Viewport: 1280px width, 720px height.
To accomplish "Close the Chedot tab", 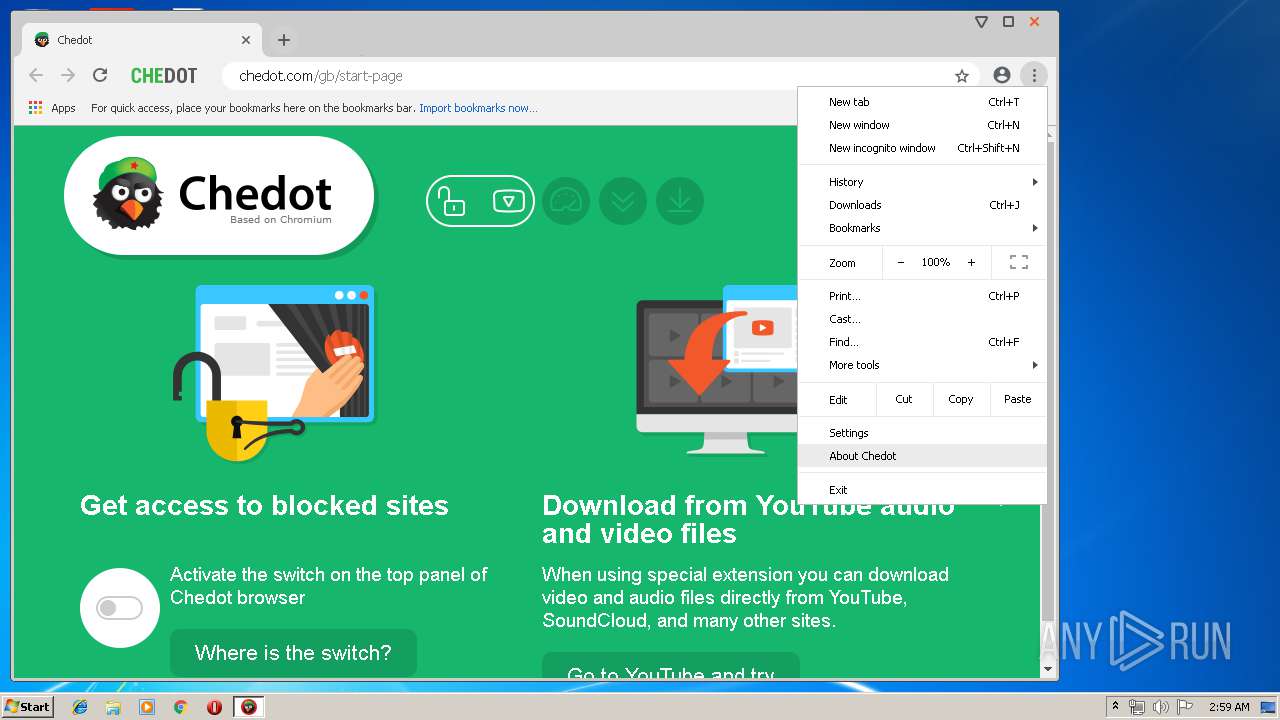I will point(246,40).
